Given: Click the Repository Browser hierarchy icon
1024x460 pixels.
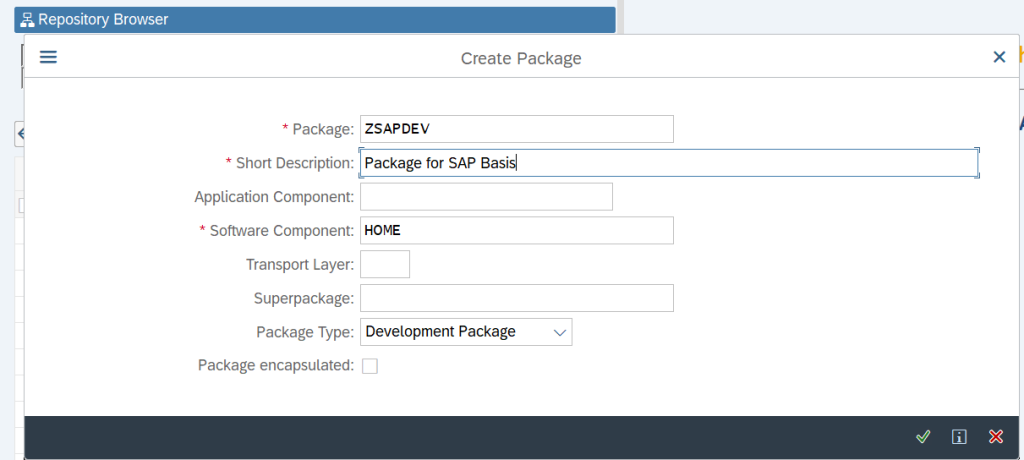Looking at the screenshot, I should tap(27, 20).
